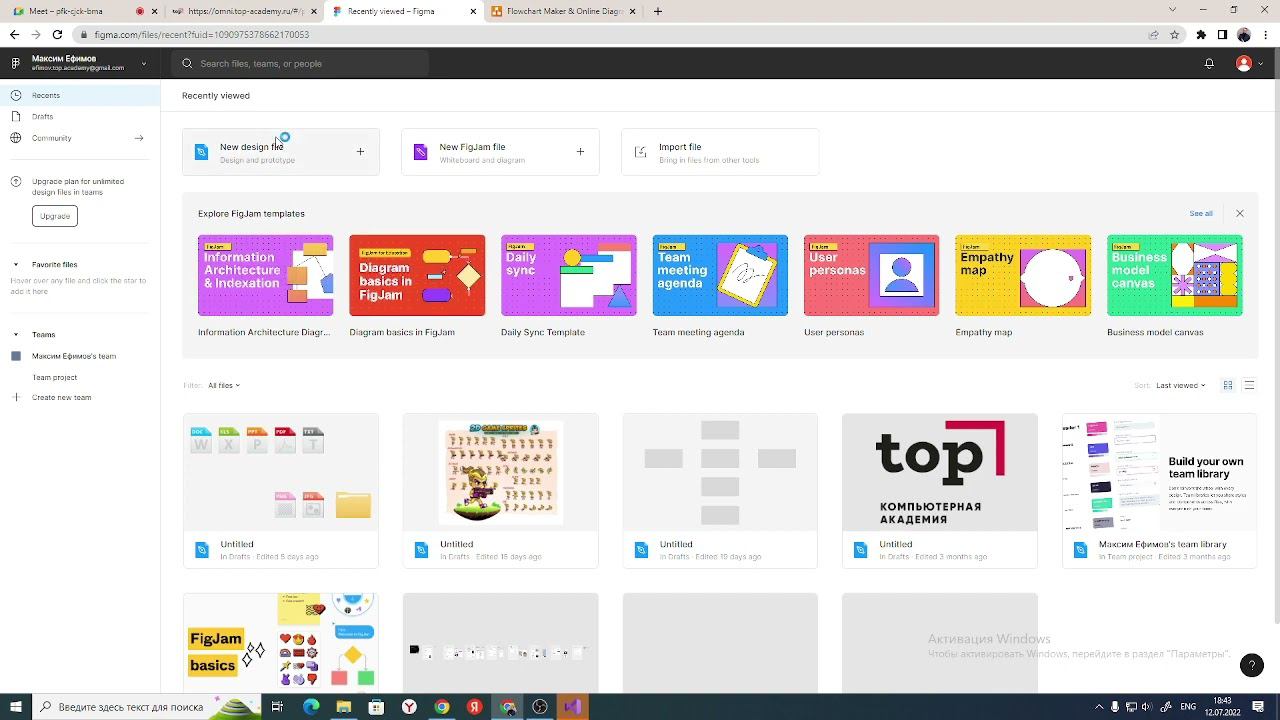The image size is (1280, 720).
Task: Open Максим Ефимов's team library file
Action: 1159,491
